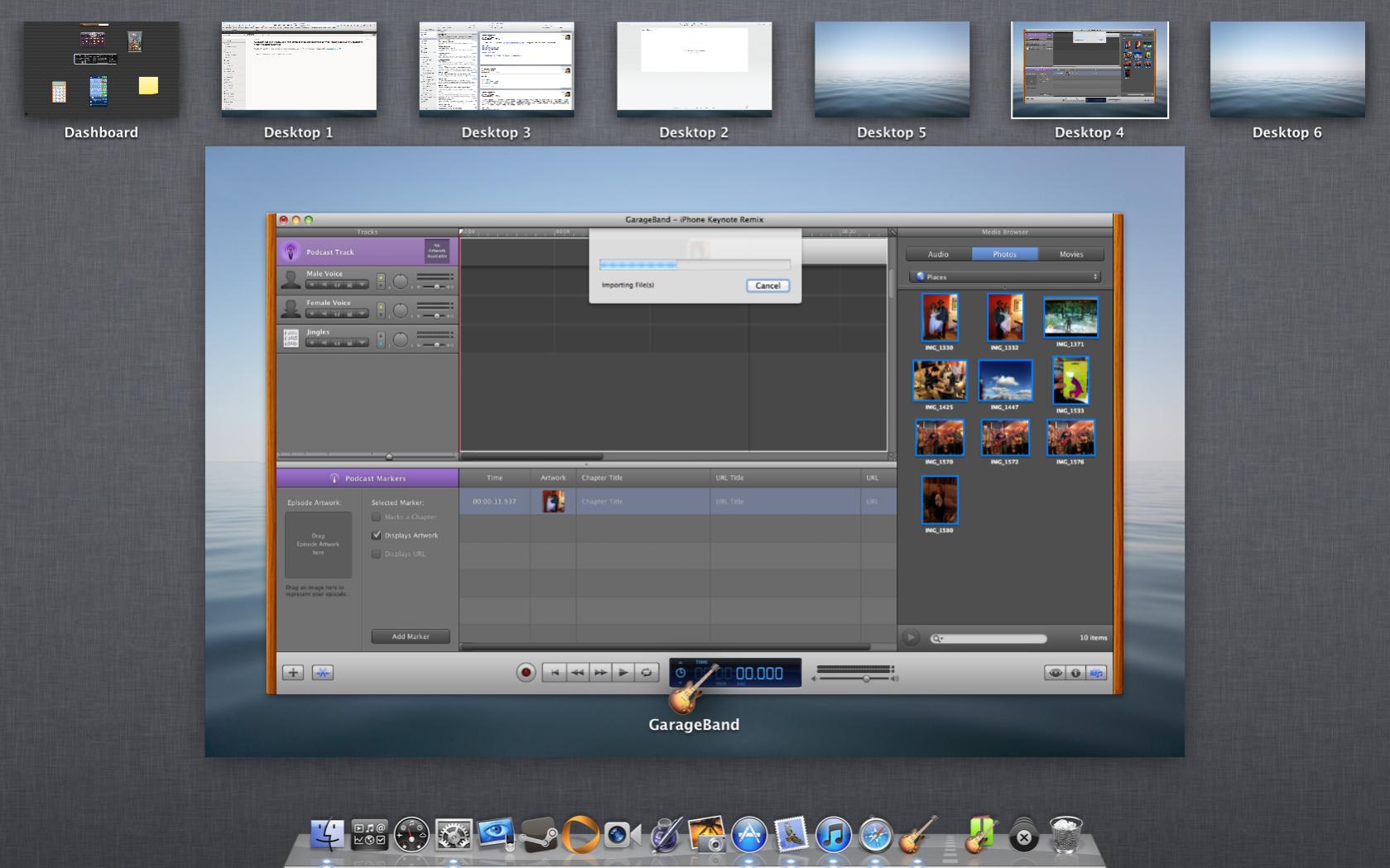Switch to Desktop 3 in Mission Control
1390x868 pixels.
pyautogui.click(x=497, y=70)
